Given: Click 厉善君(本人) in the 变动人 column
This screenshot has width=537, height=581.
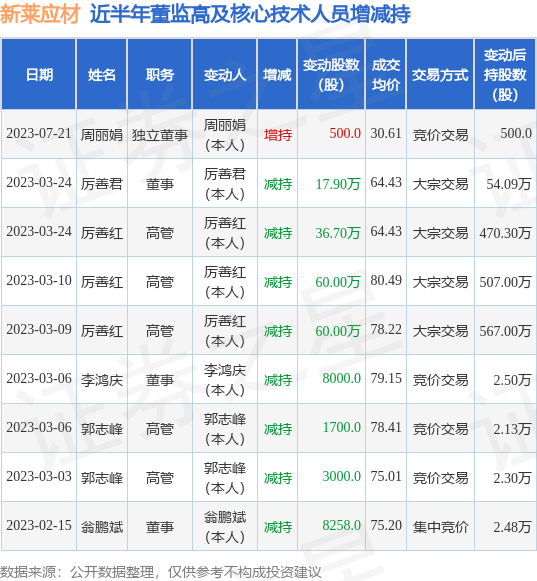Looking at the screenshot, I should [x=225, y=184].
